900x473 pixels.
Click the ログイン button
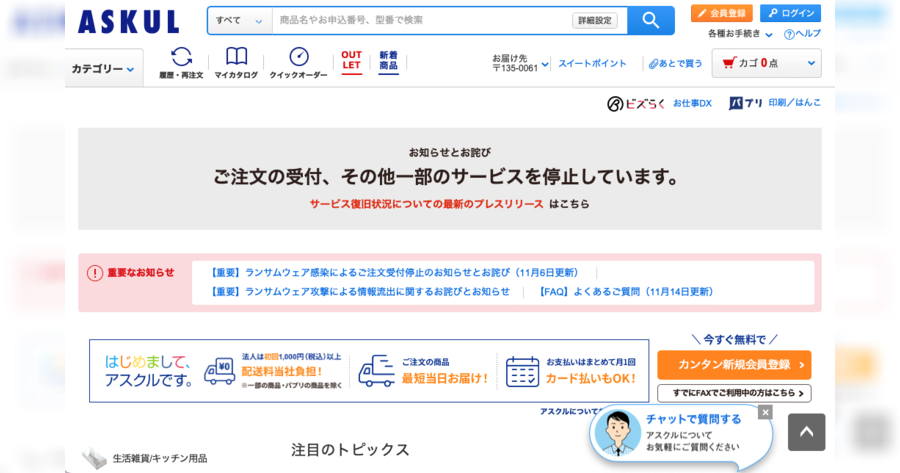pos(790,13)
